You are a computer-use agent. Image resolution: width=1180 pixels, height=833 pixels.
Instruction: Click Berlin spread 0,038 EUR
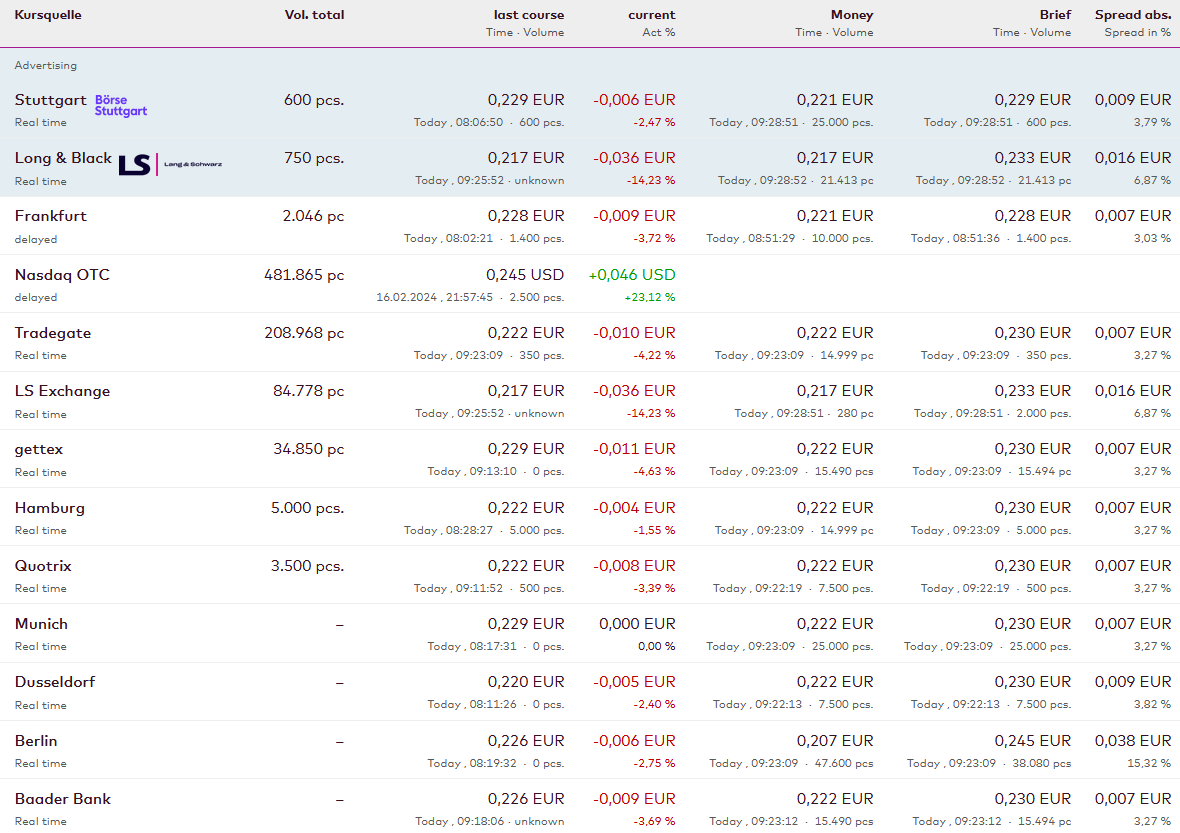pyautogui.click(x=1133, y=740)
